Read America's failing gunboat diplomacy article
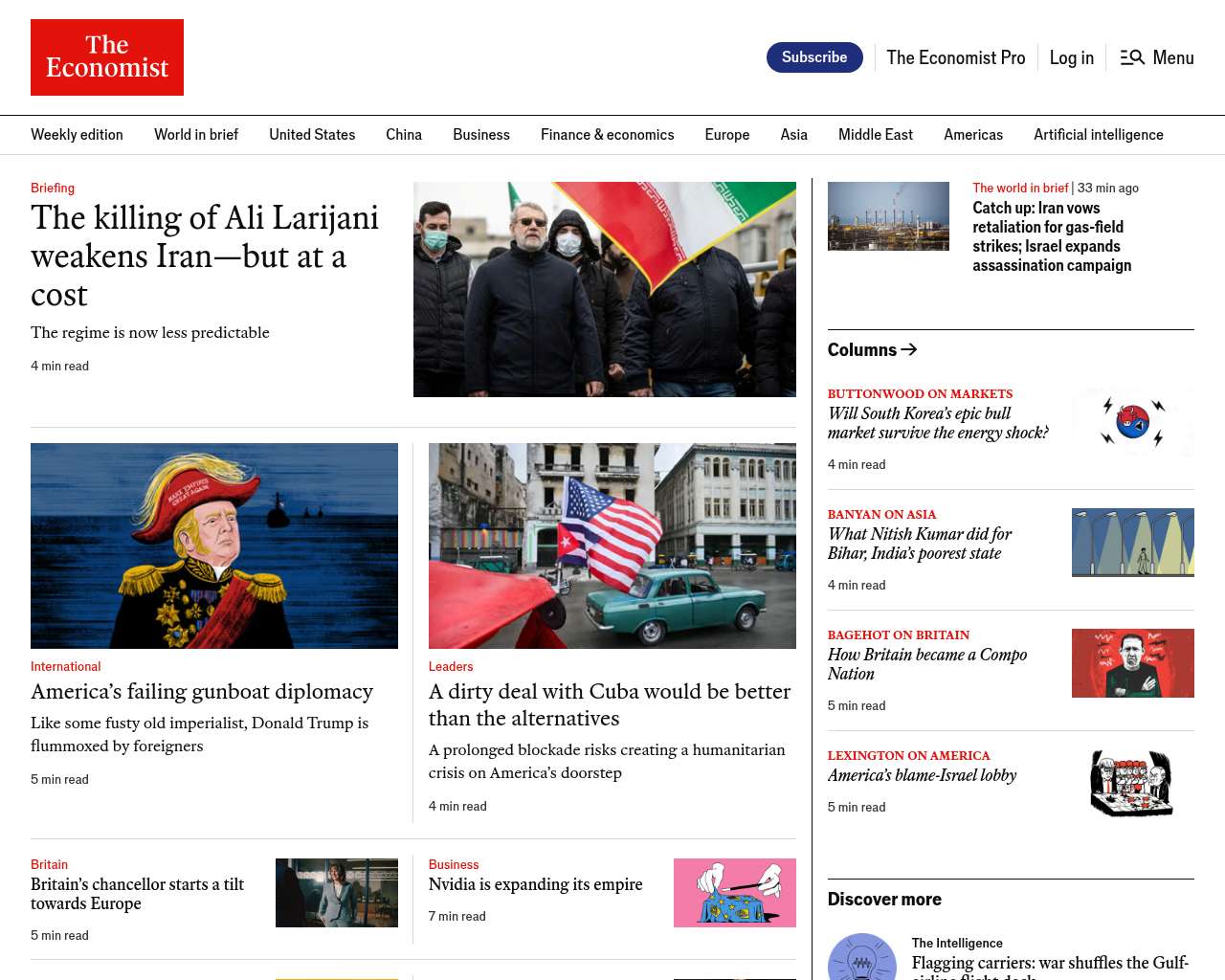1225x980 pixels. (x=202, y=691)
